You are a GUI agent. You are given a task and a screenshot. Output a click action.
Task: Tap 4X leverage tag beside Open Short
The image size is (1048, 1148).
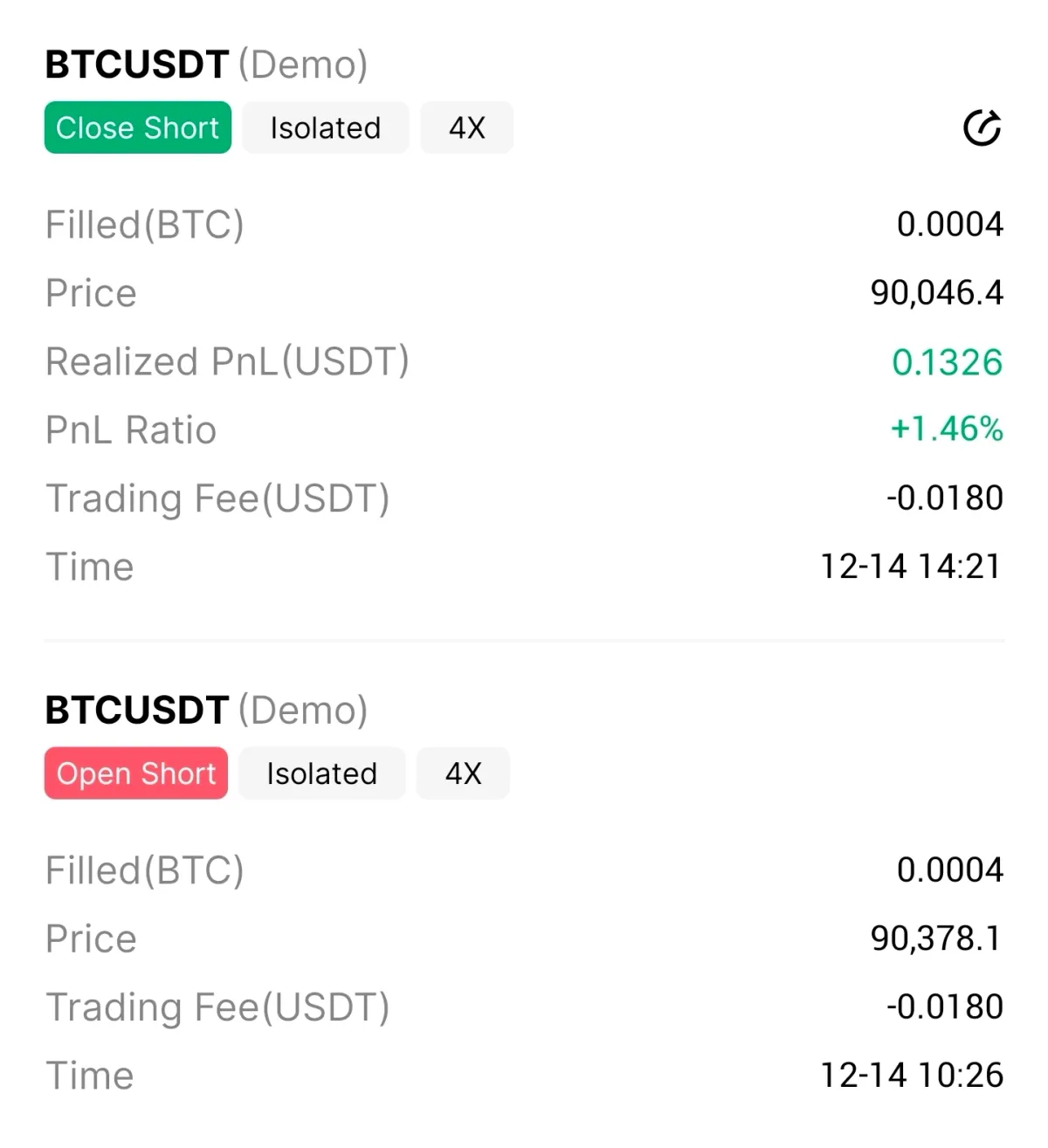(x=463, y=773)
